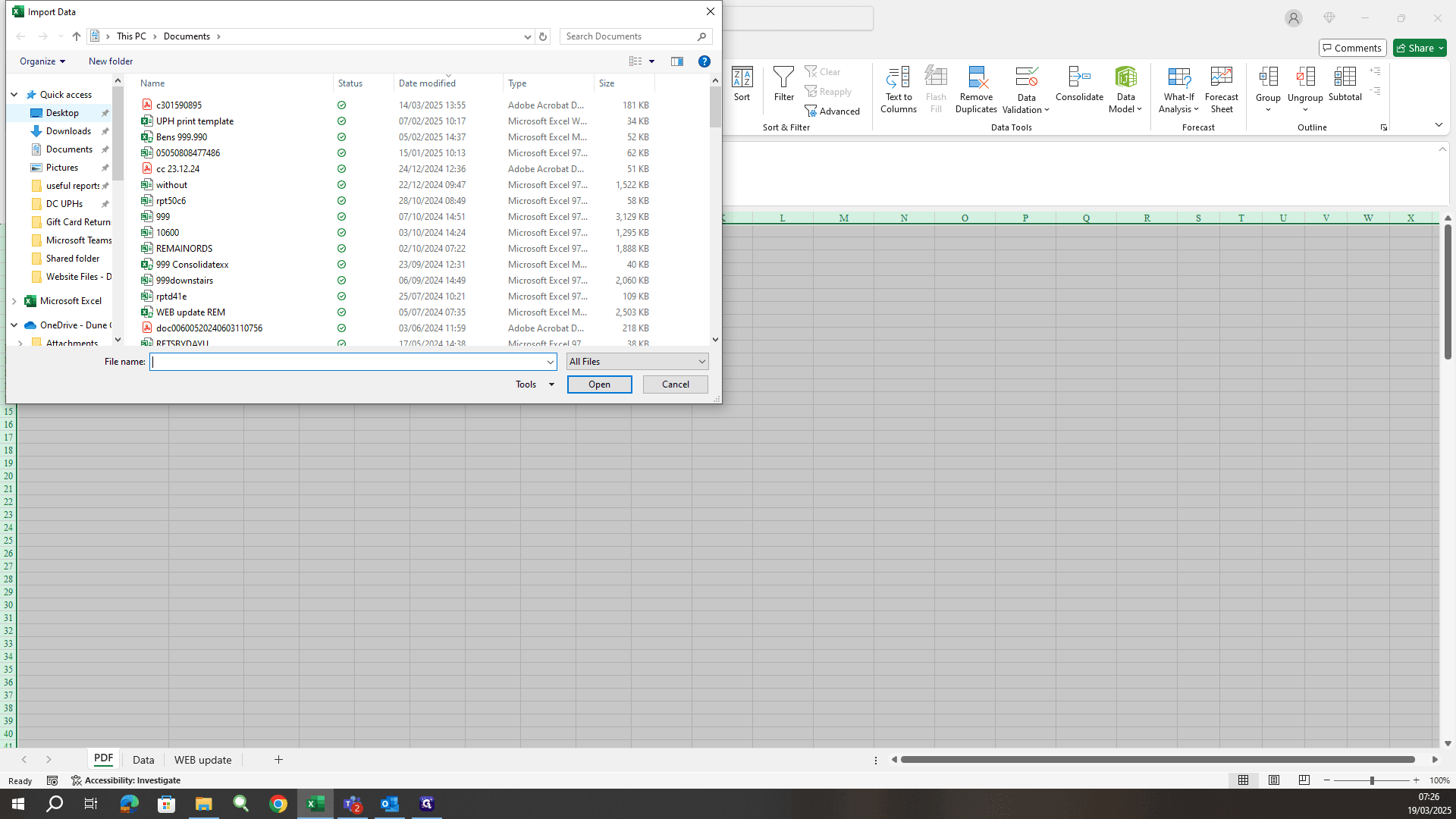
Task: Select Normal view icon in status bar
Action: (x=1243, y=780)
